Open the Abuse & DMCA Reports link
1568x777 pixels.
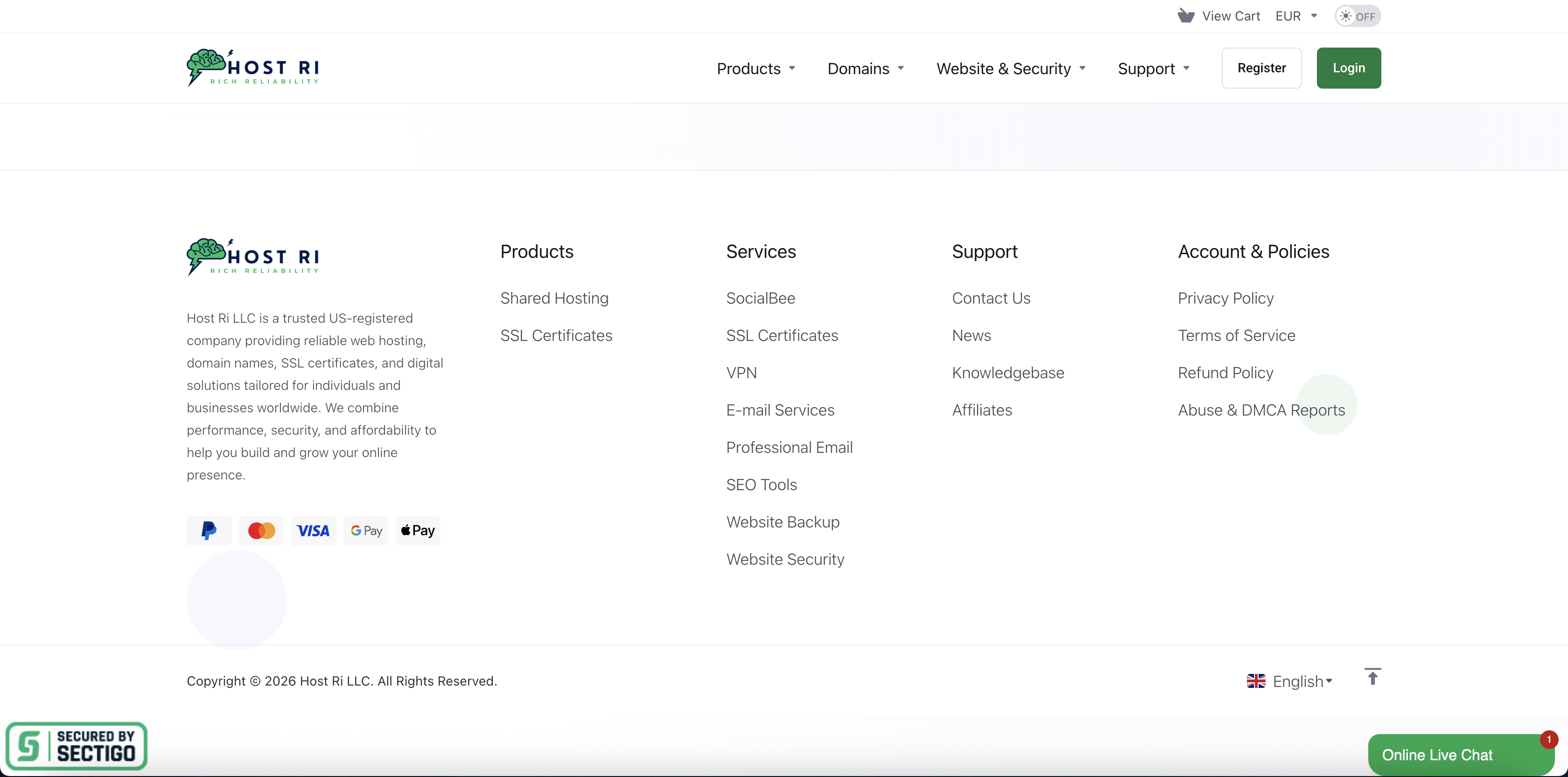point(1260,410)
